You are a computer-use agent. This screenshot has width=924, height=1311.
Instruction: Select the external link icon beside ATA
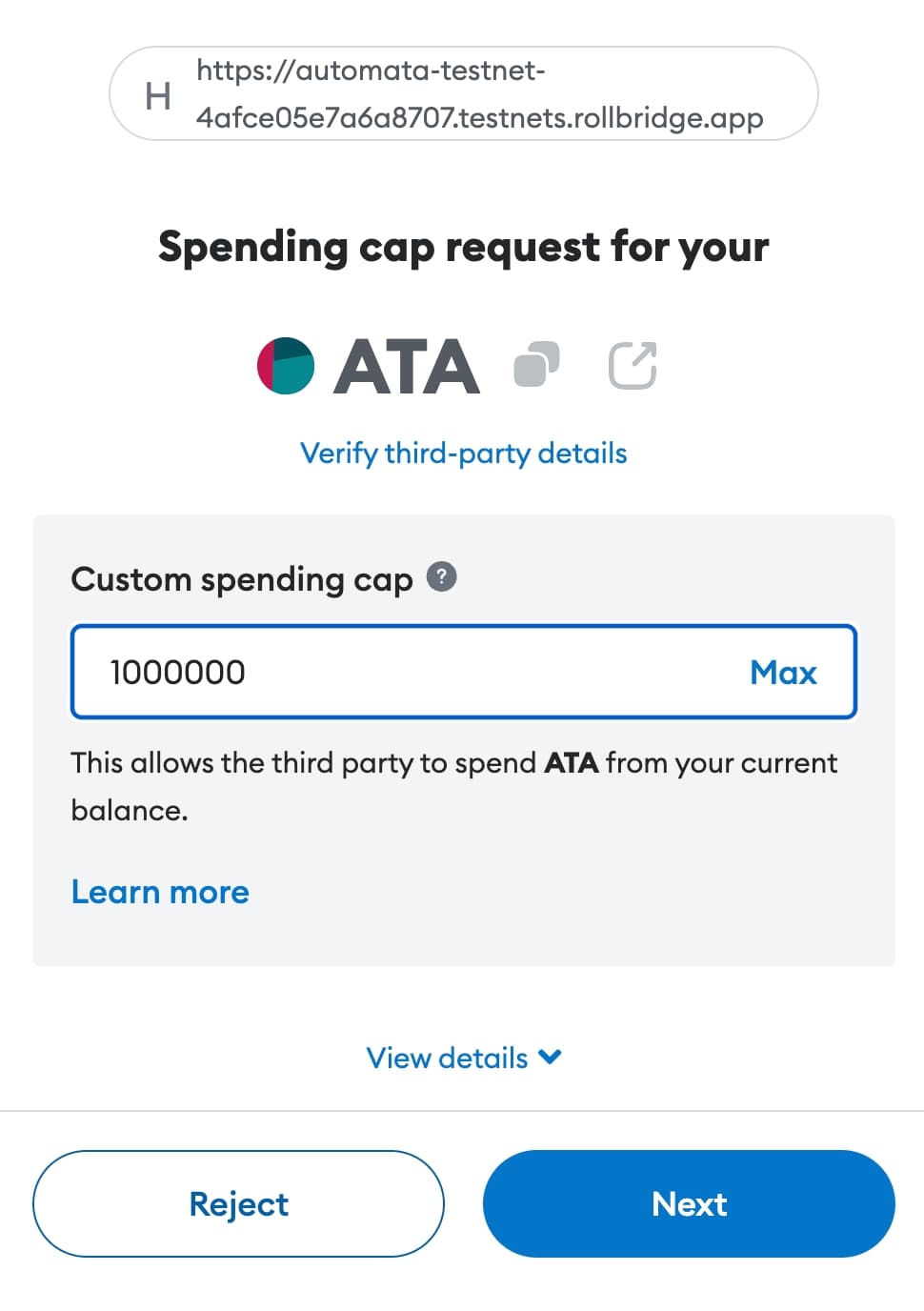click(632, 364)
